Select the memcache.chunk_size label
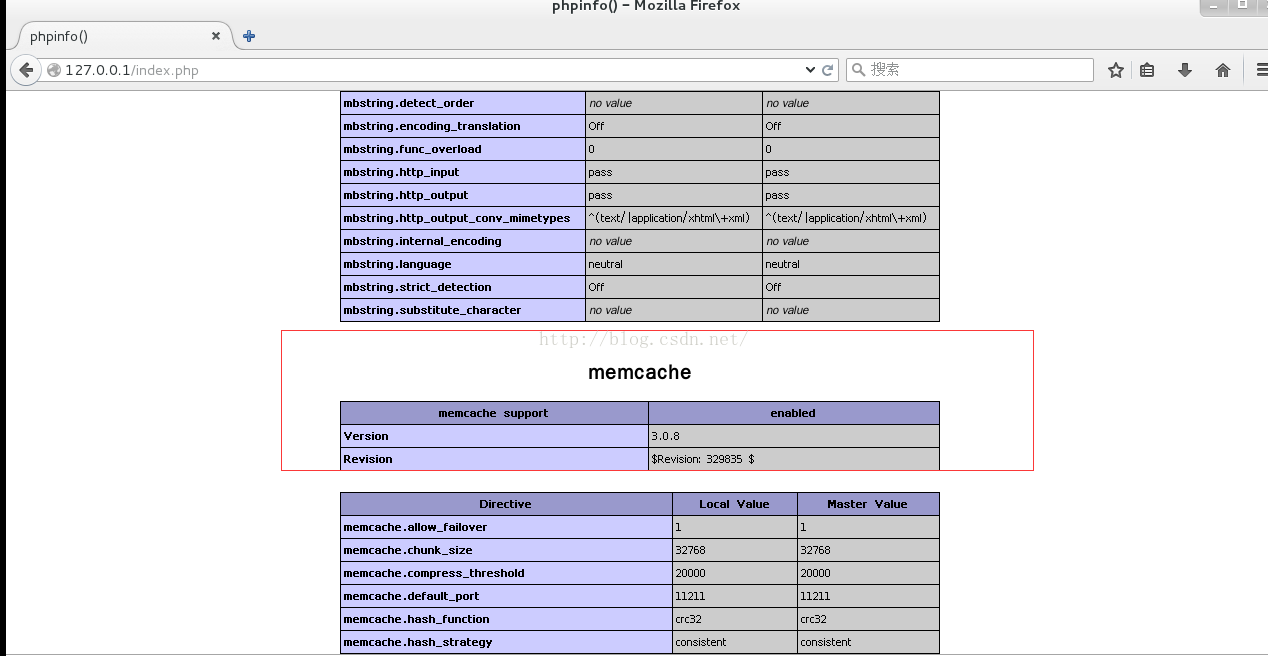 [408, 550]
